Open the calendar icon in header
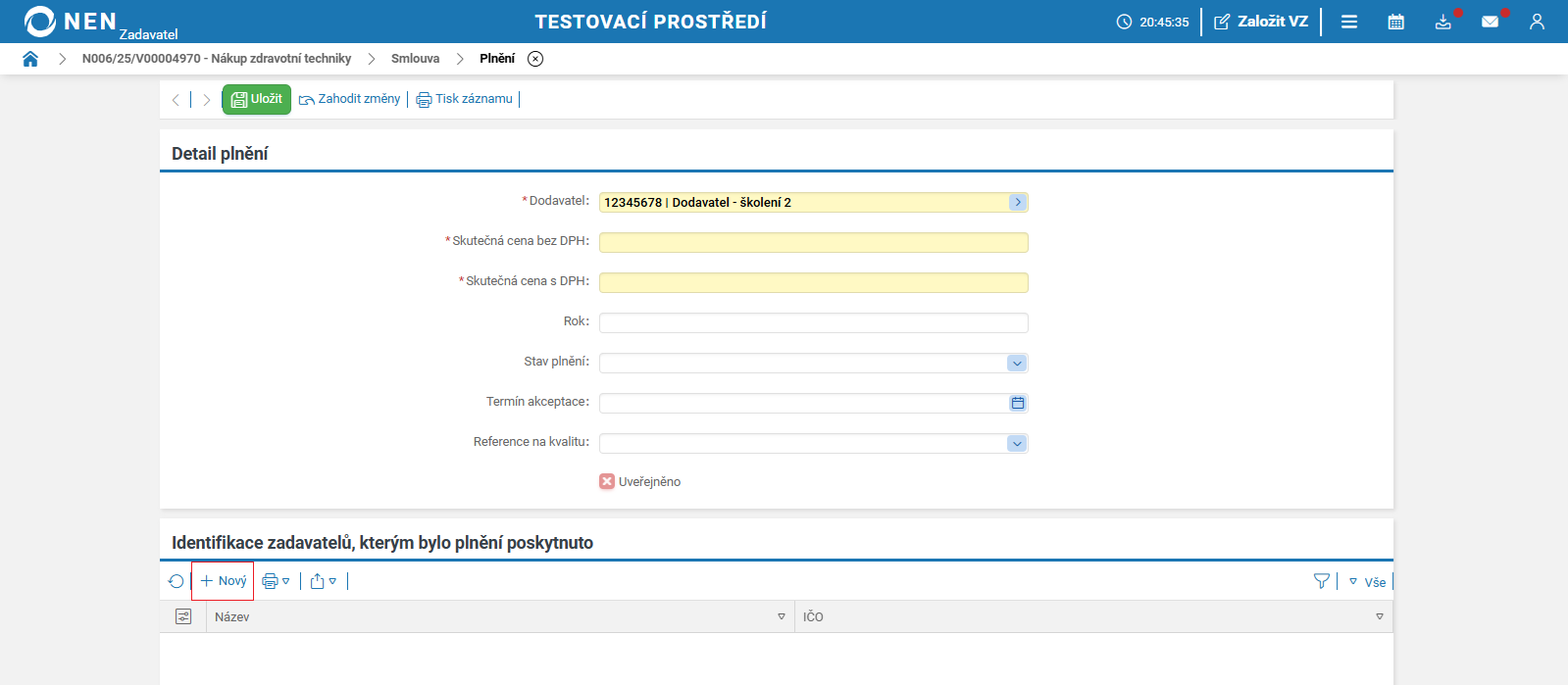Viewport: 1568px width, 685px height. [x=1396, y=22]
